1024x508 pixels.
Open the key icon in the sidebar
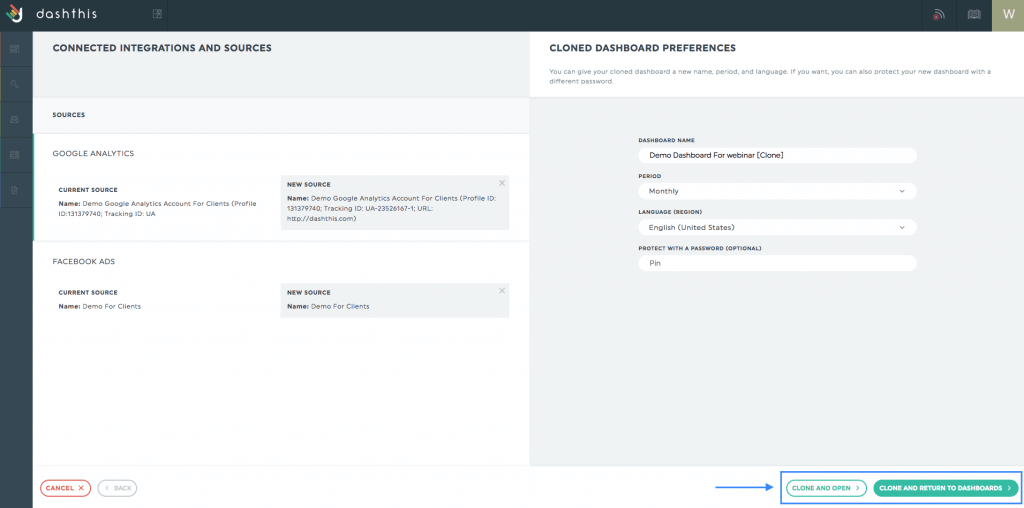point(14,84)
